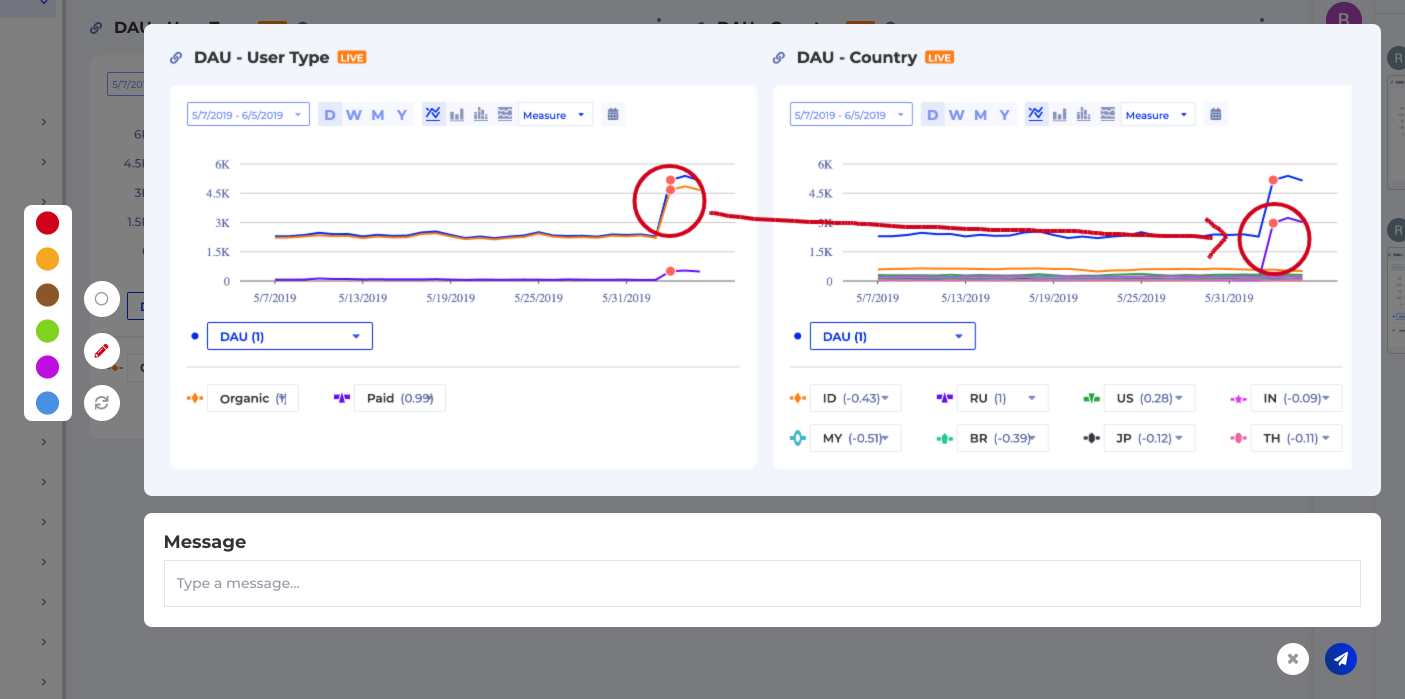This screenshot has width=1405, height=699.
Task: Open Measure dropdown in DAU - User Type
Action: click(555, 115)
